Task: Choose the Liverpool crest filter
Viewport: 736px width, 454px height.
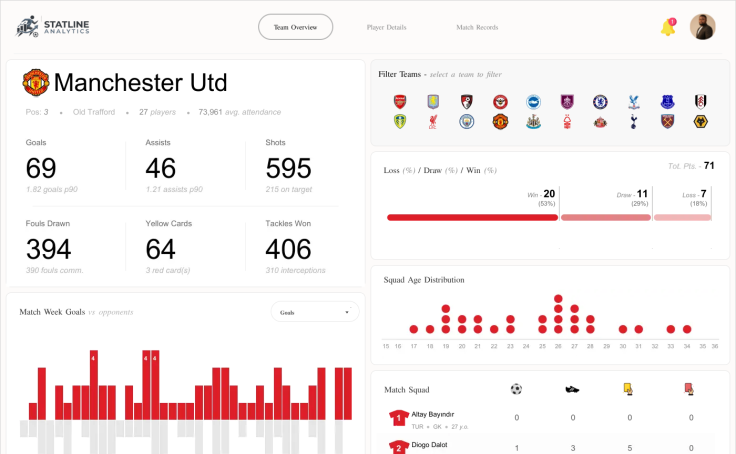Action: [433, 122]
